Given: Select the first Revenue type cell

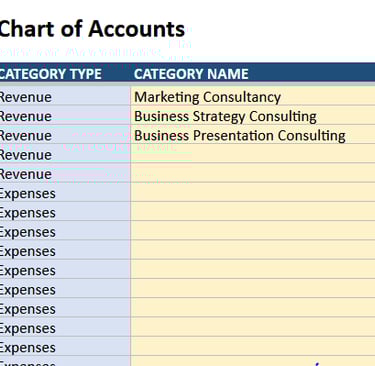Looking at the screenshot, I should pos(65,97).
